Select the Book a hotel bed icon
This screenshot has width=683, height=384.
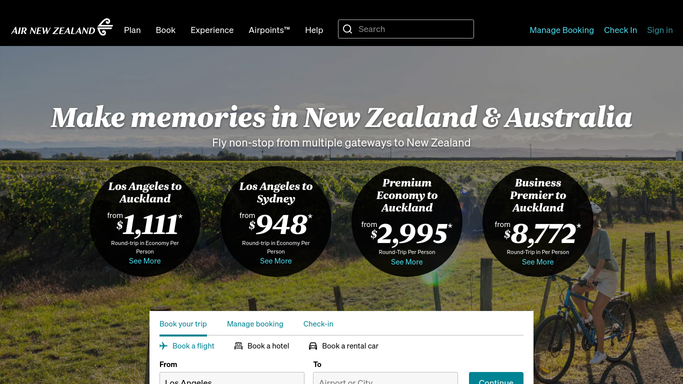(x=238, y=346)
